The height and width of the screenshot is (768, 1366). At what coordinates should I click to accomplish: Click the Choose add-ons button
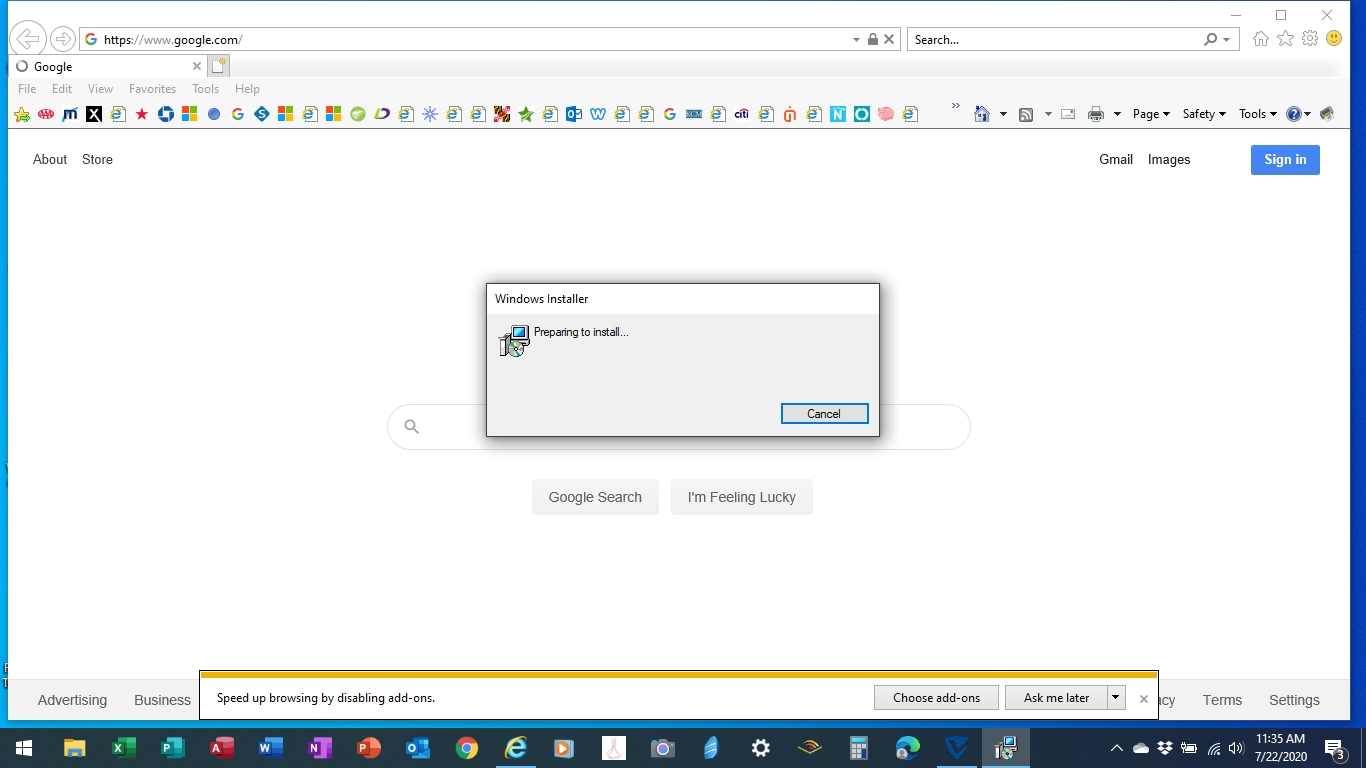(936, 698)
